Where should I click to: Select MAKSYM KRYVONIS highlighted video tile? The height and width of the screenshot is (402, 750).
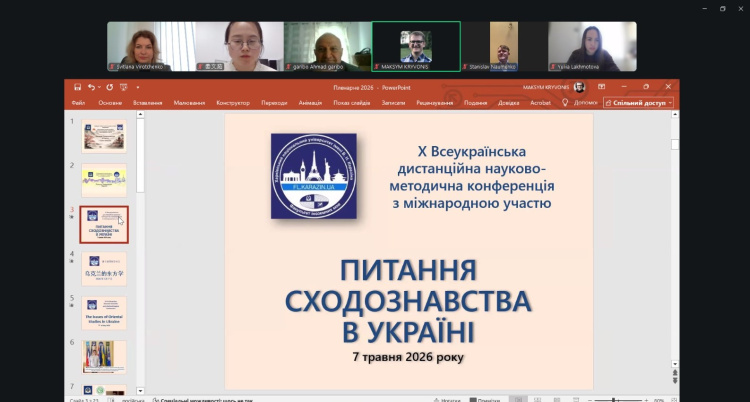click(x=416, y=46)
